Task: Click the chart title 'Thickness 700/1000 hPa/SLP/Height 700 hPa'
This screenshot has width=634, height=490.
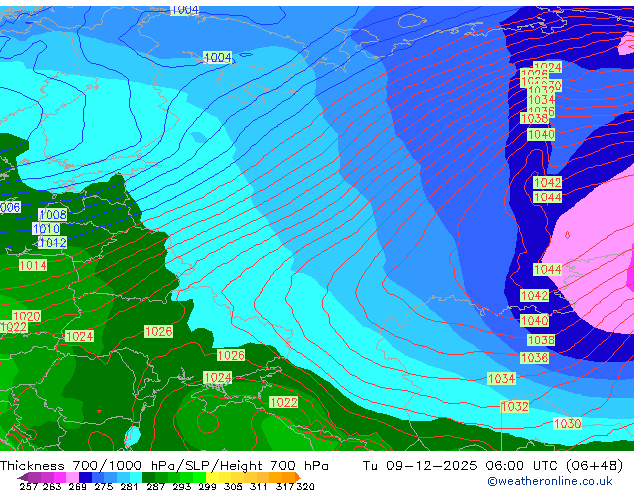Action: coord(164,466)
